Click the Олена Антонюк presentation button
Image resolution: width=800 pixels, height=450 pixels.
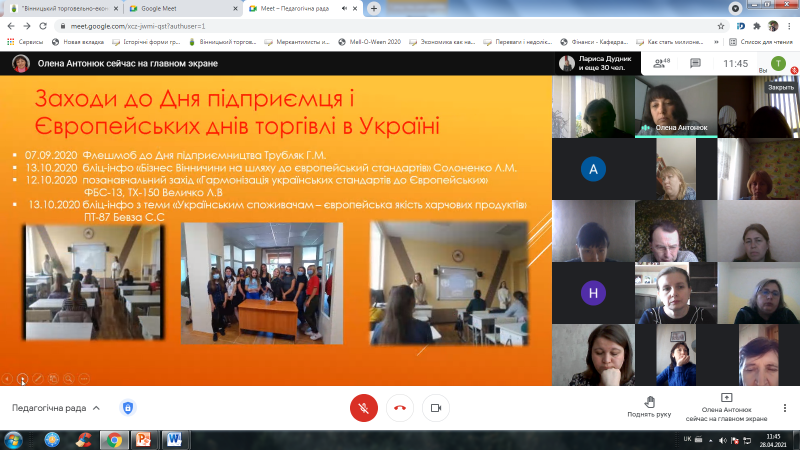726,407
